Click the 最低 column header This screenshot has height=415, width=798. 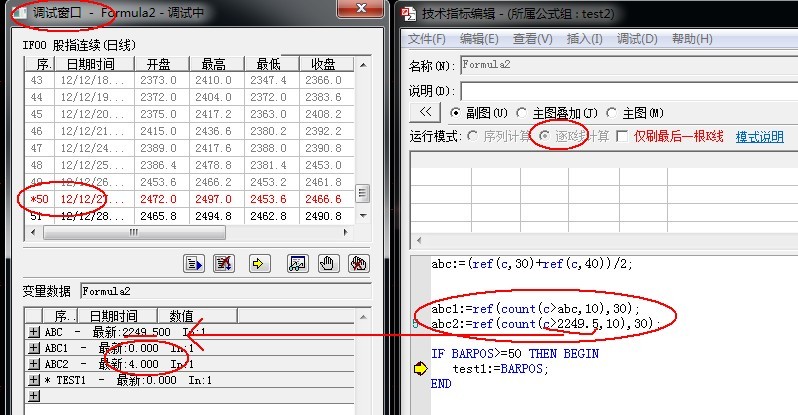[272, 64]
